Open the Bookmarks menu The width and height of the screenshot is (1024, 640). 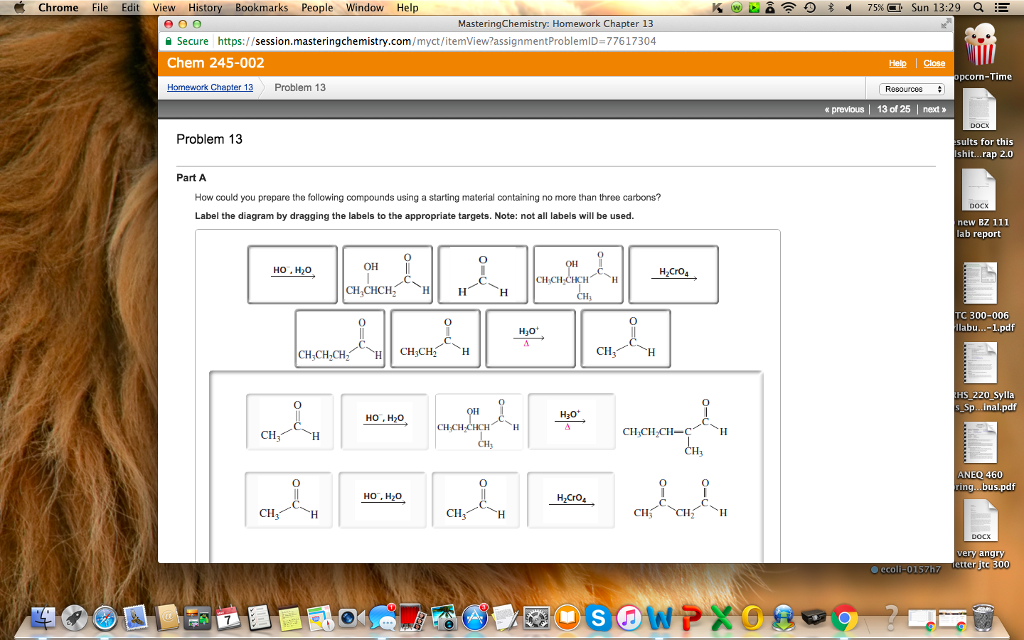click(x=262, y=7)
